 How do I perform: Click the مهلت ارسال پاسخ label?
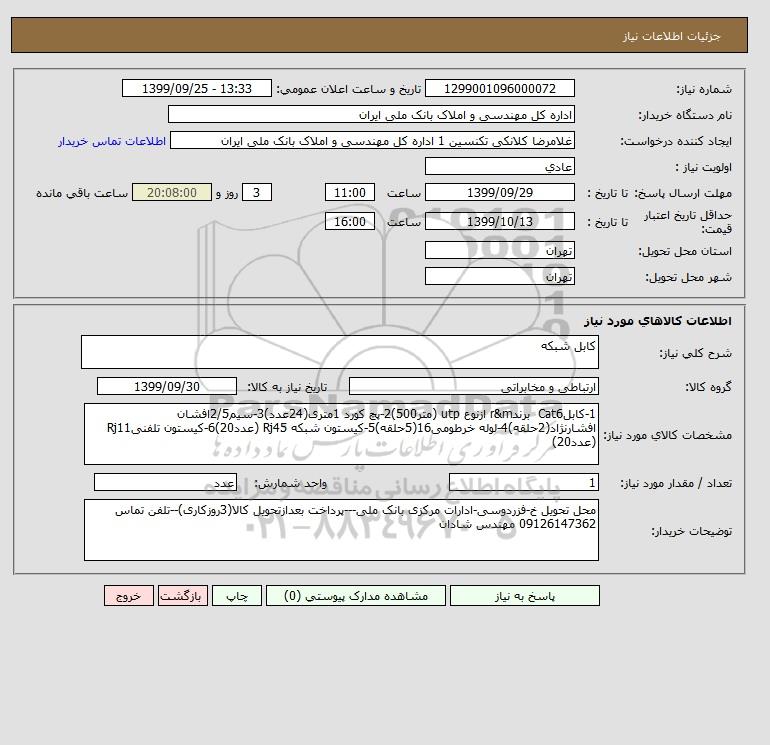(684, 193)
